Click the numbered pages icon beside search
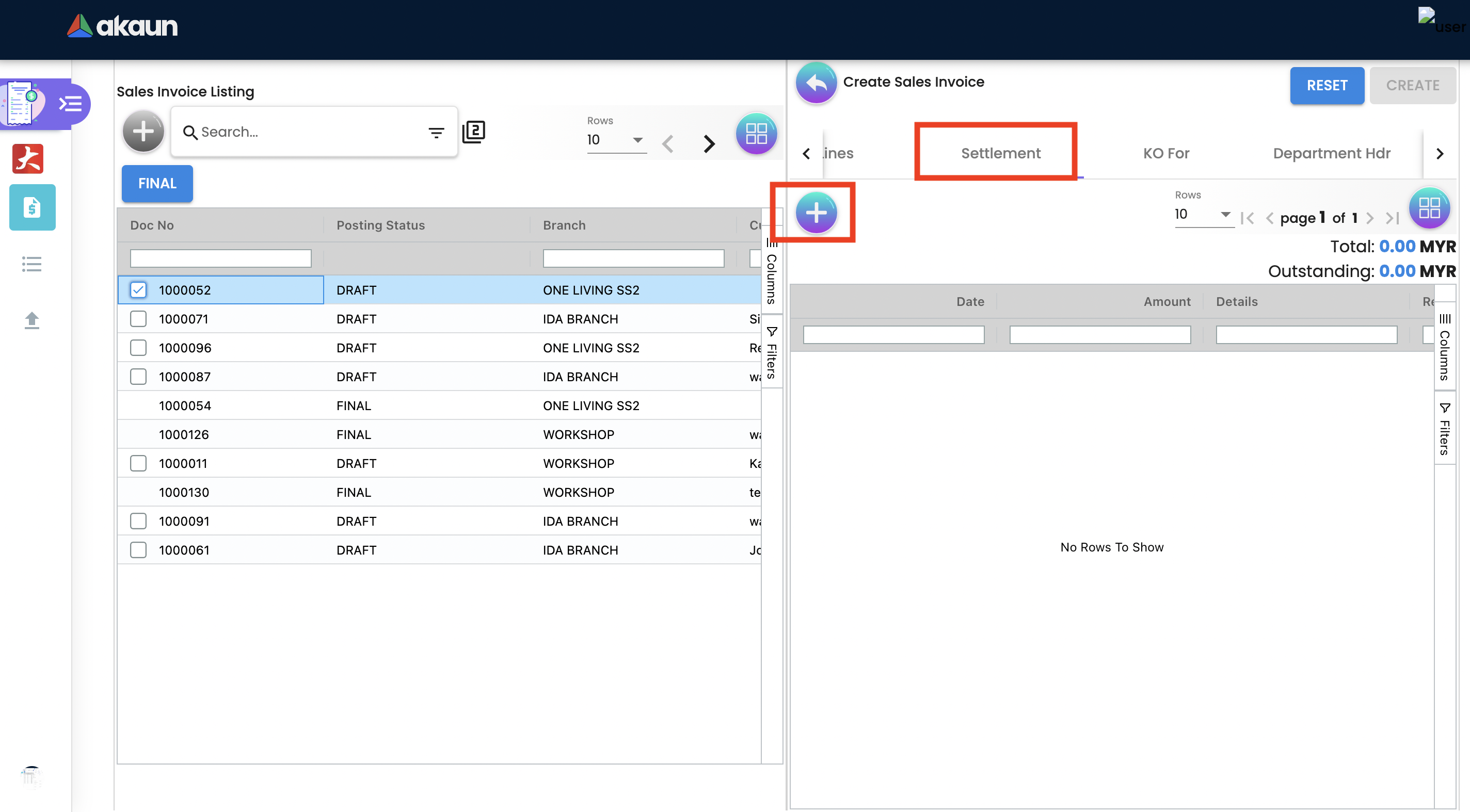 [474, 132]
